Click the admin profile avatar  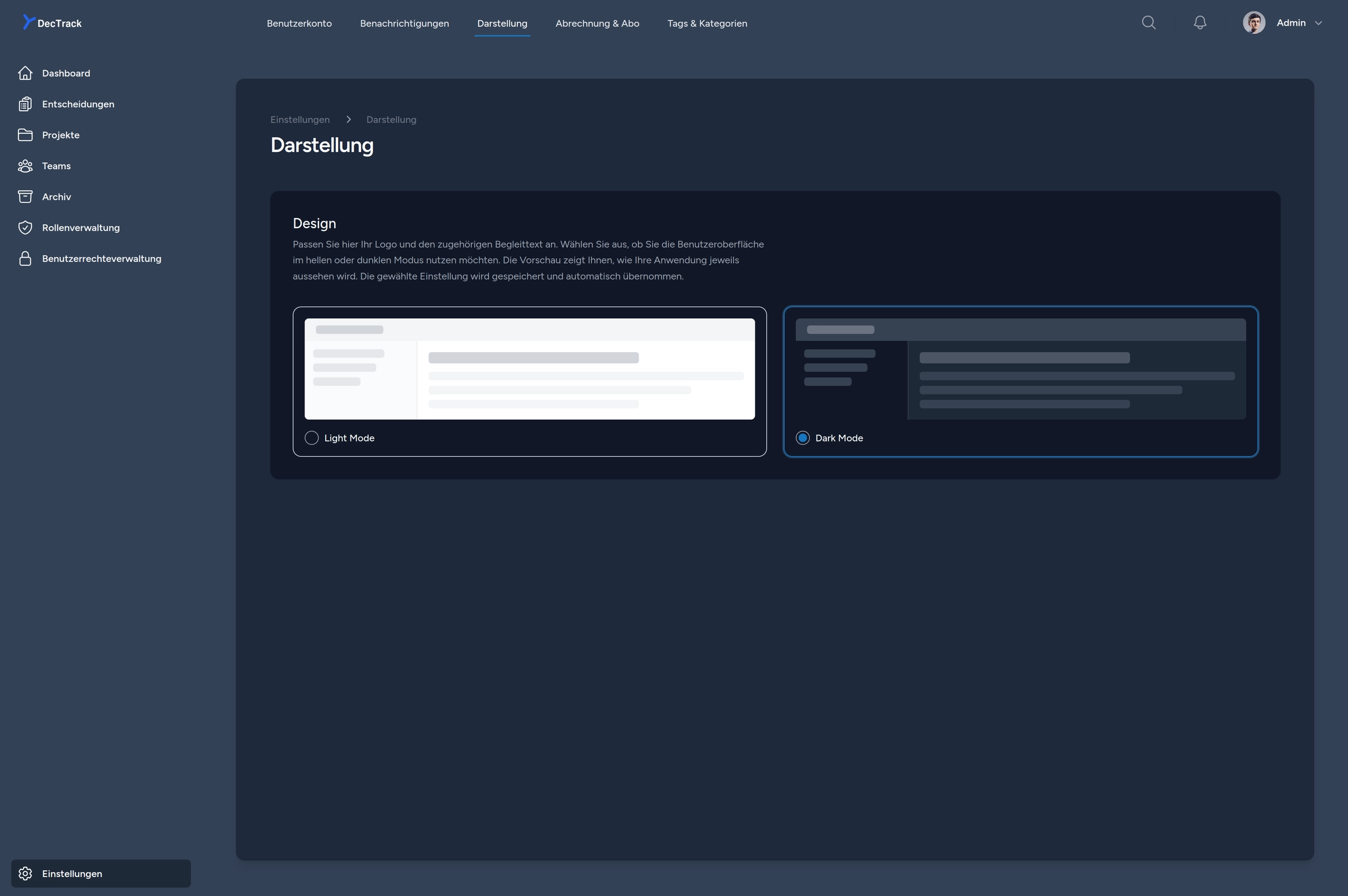(1253, 23)
